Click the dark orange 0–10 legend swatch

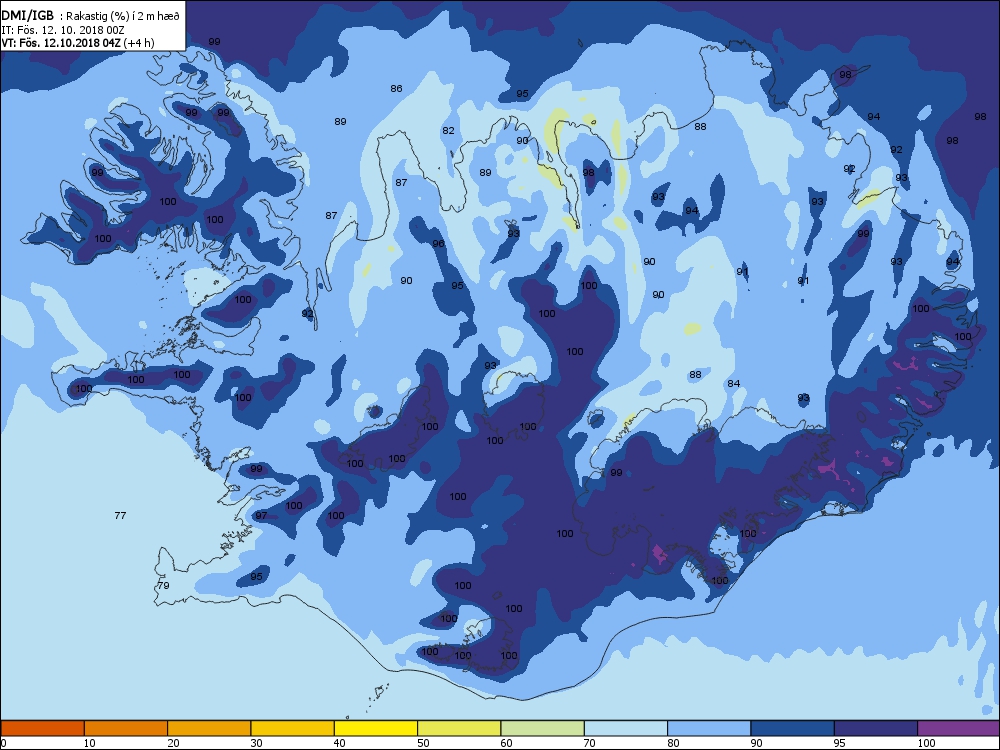click(x=42, y=728)
